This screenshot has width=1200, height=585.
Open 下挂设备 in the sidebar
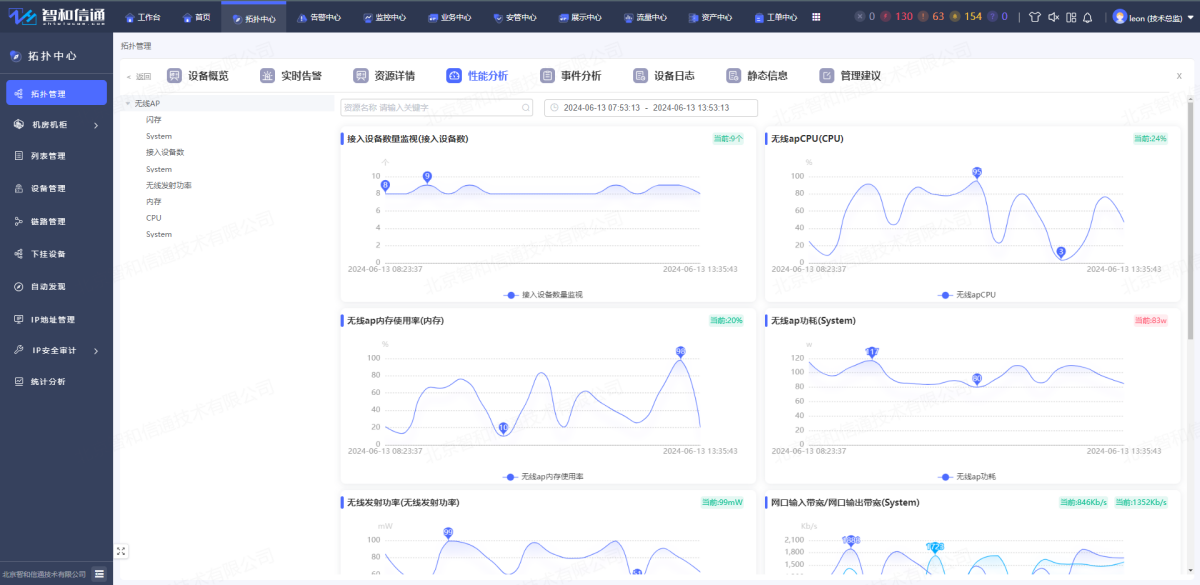tap(56, 254)
